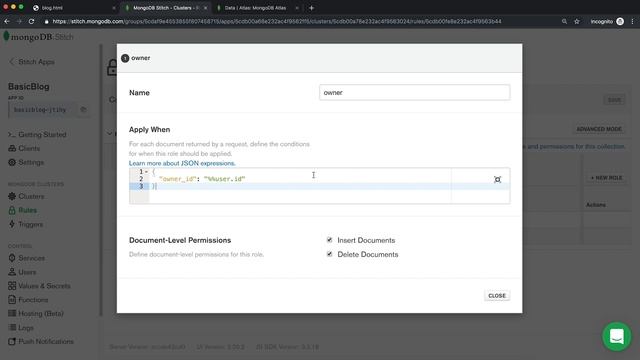Open the Incognito profile icon
This screenshot has width=640, height=360.
[x=620, y=21]
